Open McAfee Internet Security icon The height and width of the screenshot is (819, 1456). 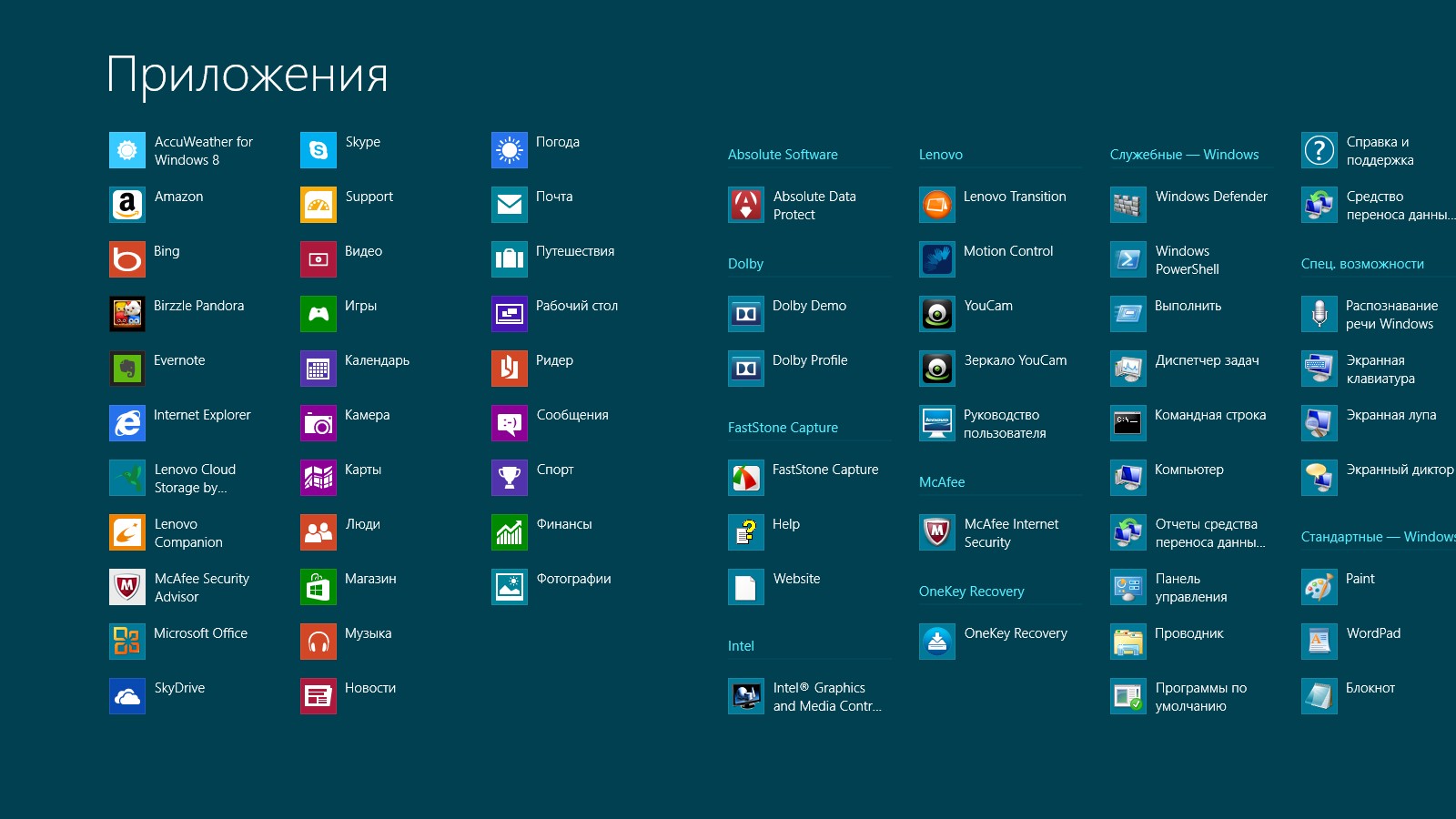coord(936,532)
